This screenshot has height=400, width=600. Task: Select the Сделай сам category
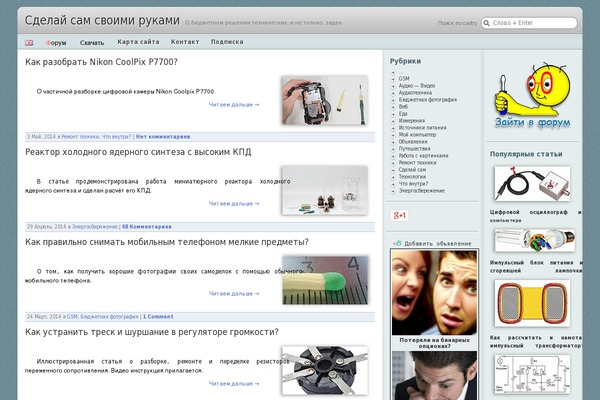click(x=412, y=170)
